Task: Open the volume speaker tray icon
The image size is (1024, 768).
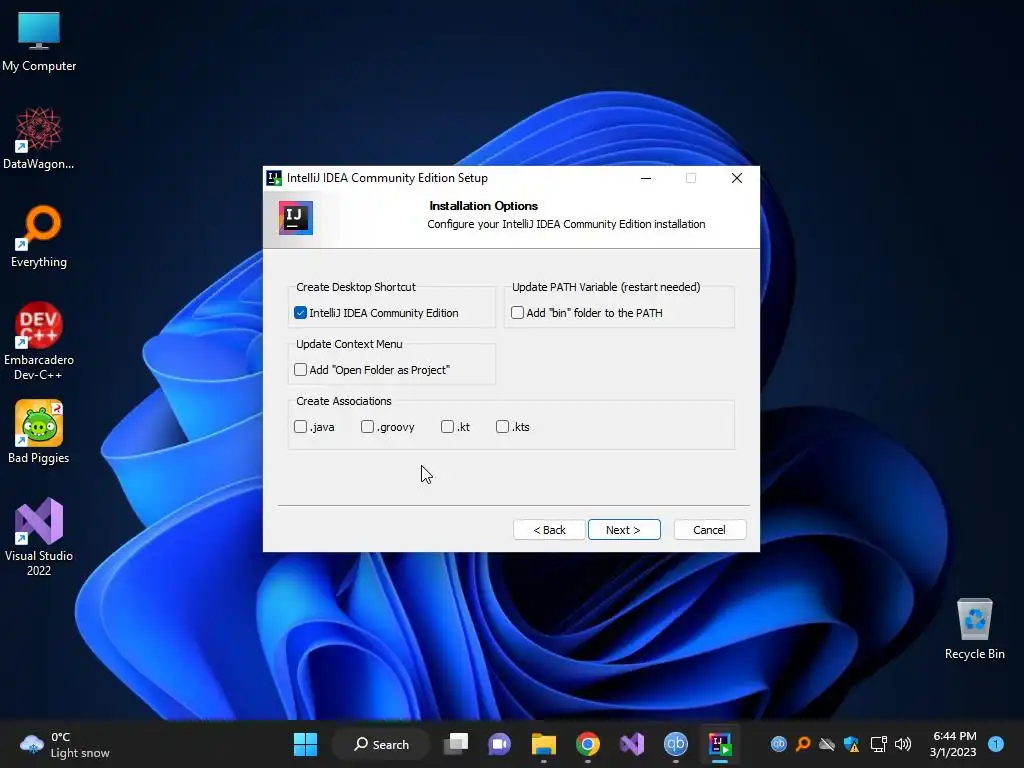Action: pyautogui.click(x=903, y=744)
